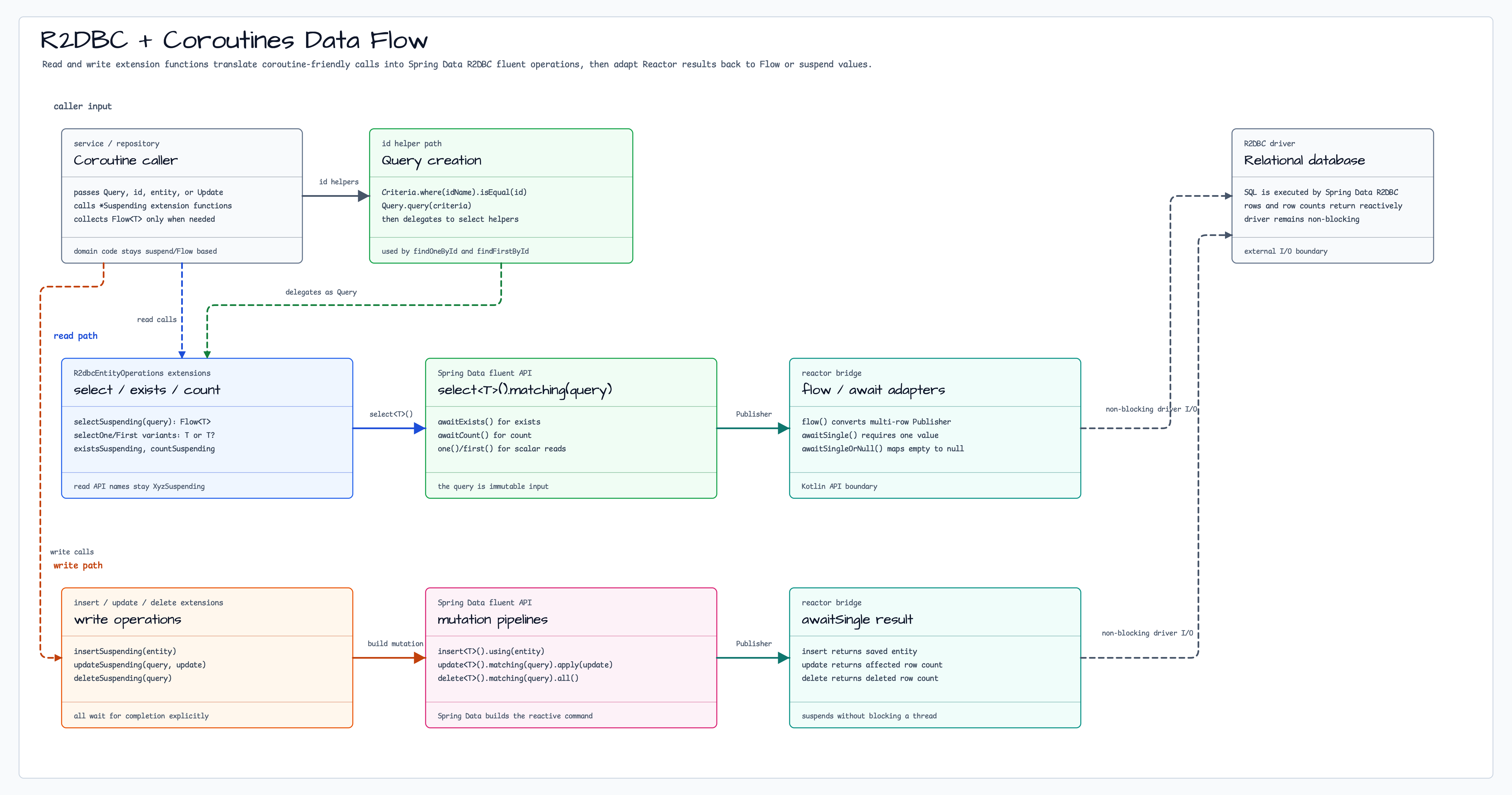This screenshot has height=795, width=1512.
Task: Click 'used by findOneById and findFirstById' footer
Action: [455, 251]
